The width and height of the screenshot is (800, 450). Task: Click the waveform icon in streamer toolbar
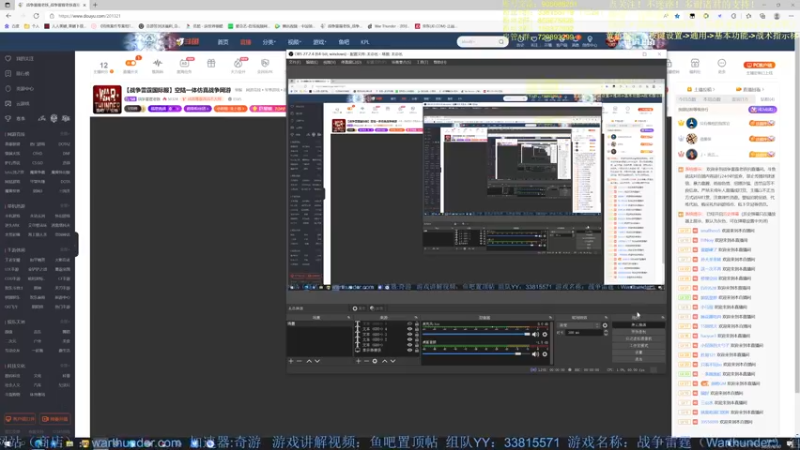tap(158, 63)
